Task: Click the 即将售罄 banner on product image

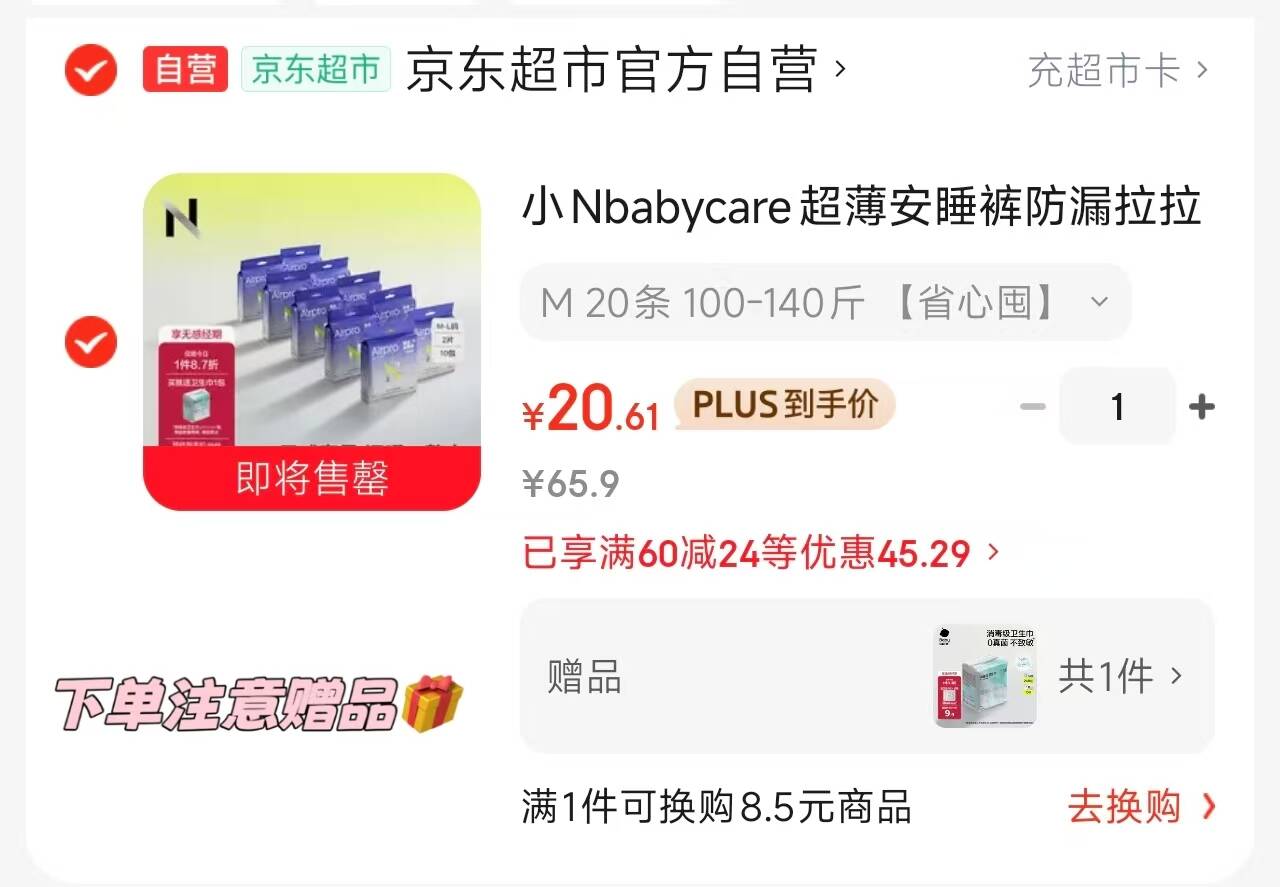Action: click(x=312, y=478)
